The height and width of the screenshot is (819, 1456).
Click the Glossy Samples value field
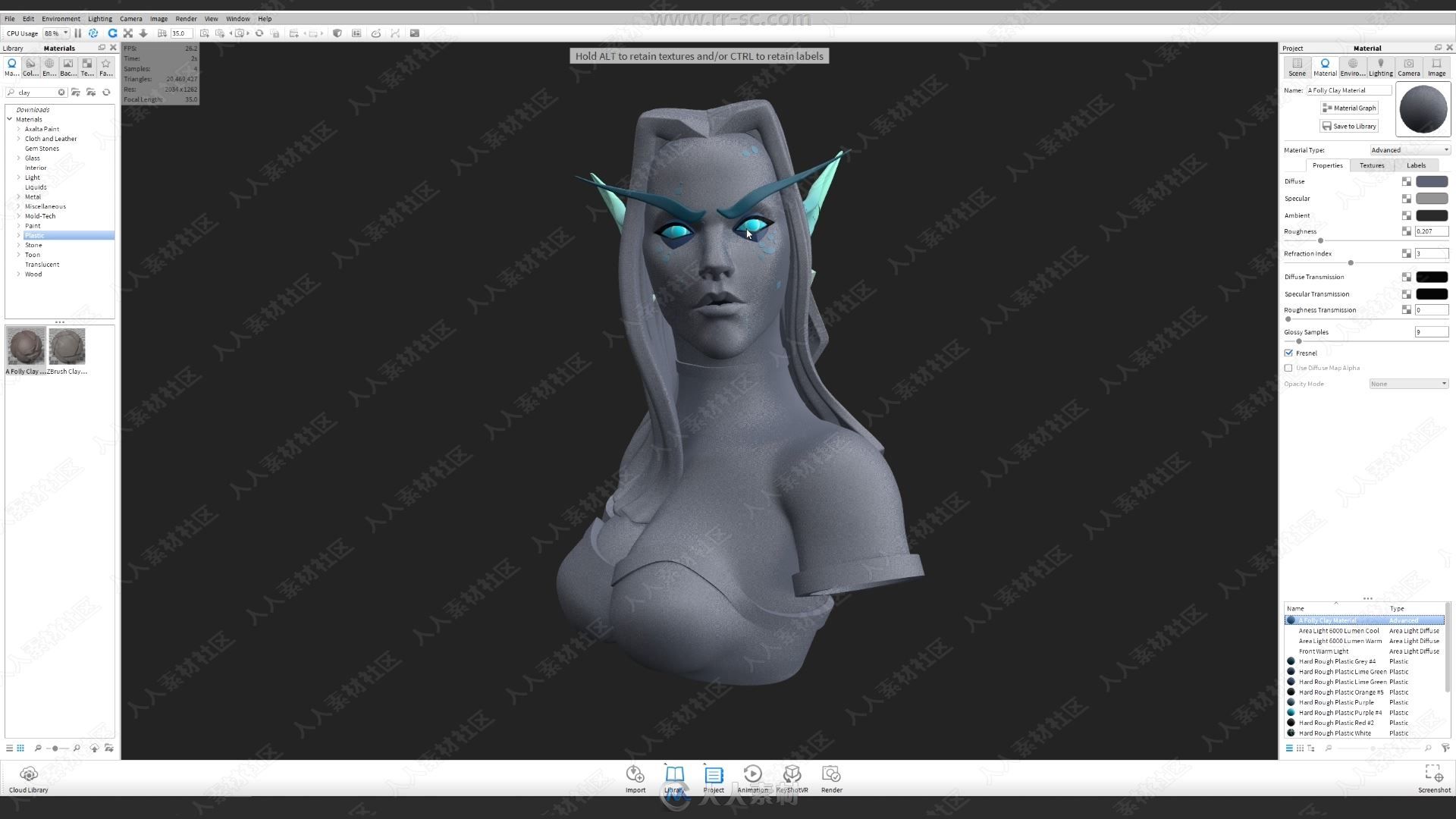[x=1431, y=332]
